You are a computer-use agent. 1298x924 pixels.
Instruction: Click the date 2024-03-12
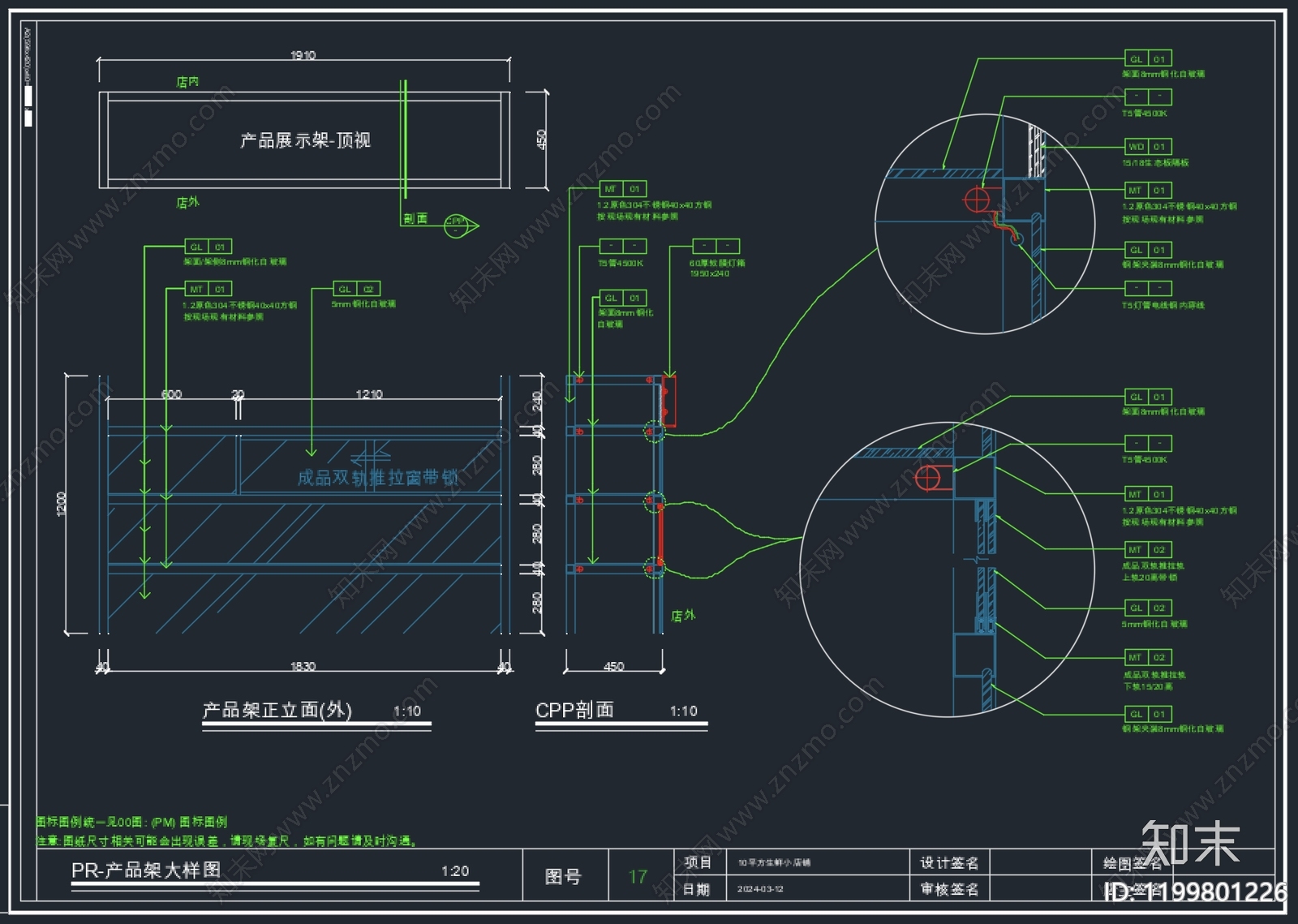pos(760,889)
